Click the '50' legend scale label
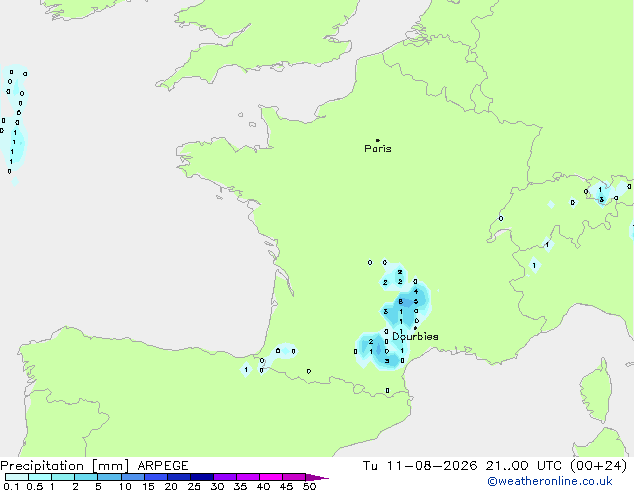The height and width of the screenshot is (490, 634). [309, 486]
